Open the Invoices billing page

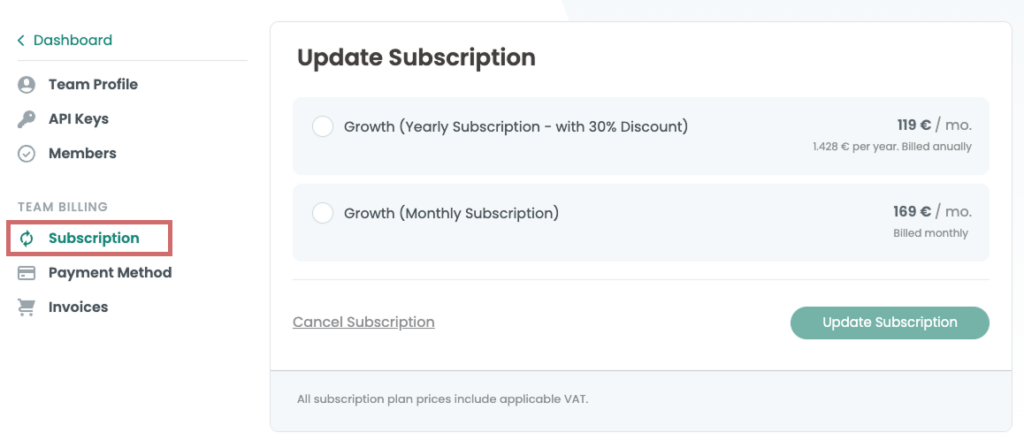click(x=78, y=308)
